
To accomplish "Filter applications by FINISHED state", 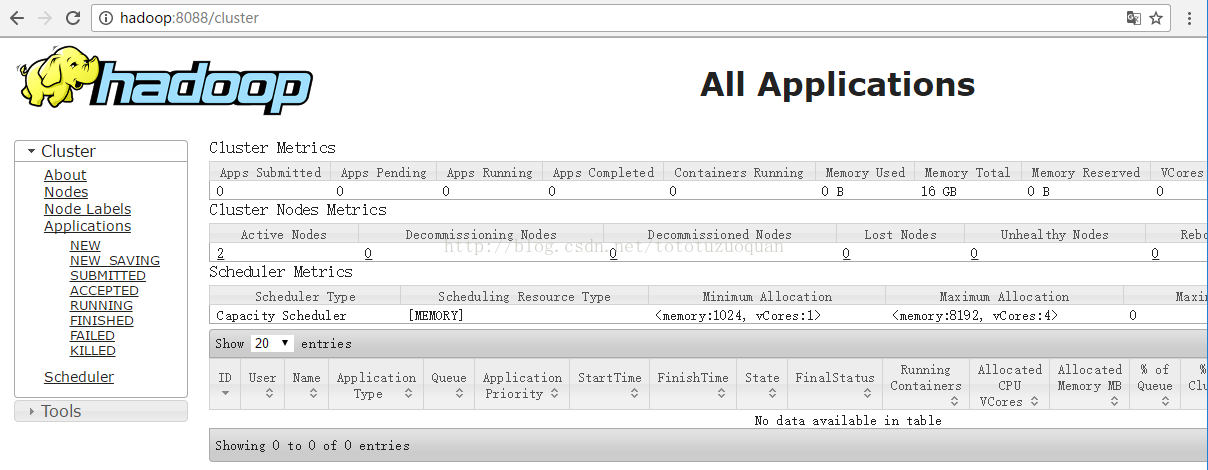I will [x=102, y=321].
